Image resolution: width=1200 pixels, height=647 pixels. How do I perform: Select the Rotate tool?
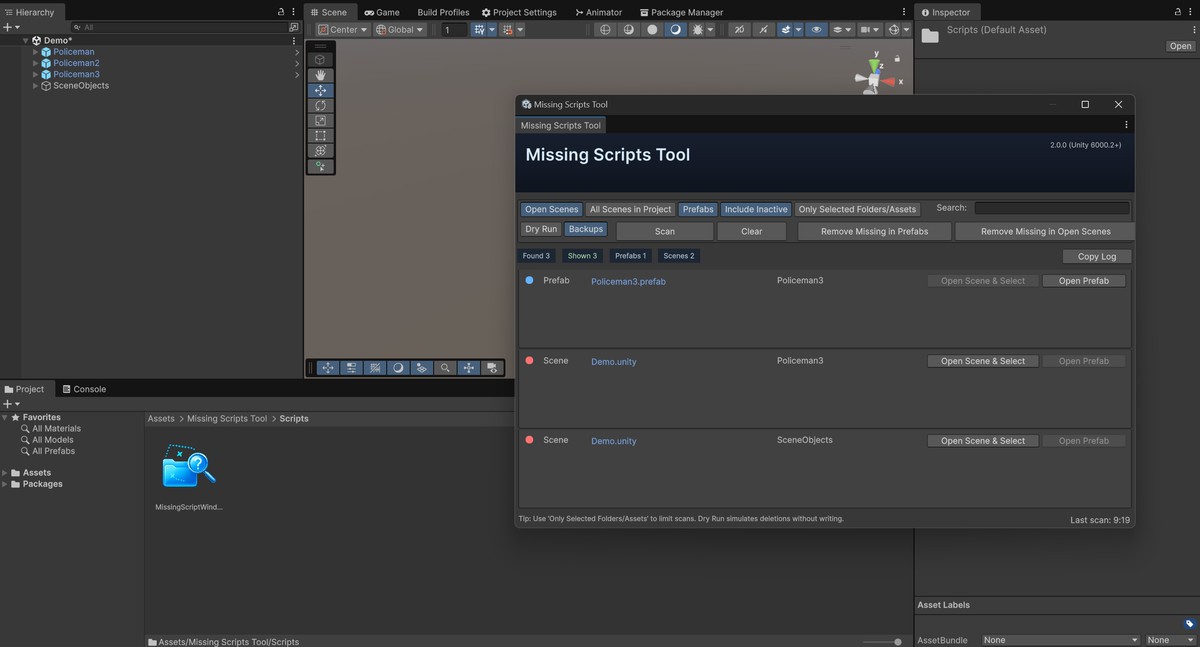point(320,105)
